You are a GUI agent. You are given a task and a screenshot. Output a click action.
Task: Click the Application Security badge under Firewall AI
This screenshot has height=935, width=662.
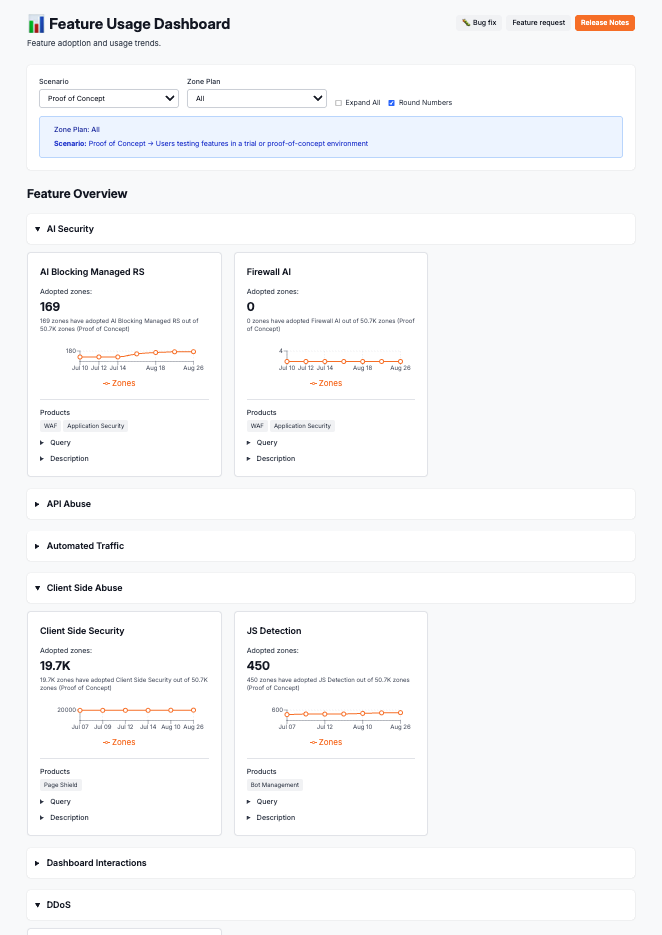[302, 425]
